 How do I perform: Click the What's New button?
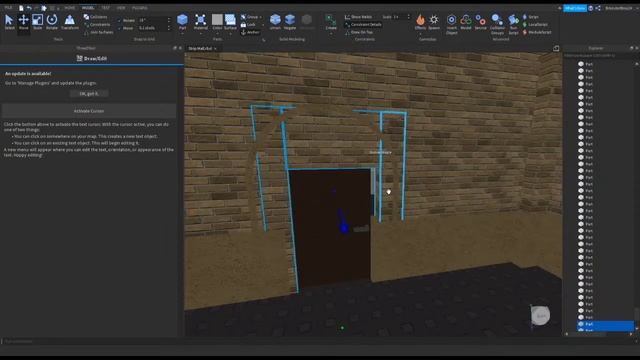(x=575, y=8)
